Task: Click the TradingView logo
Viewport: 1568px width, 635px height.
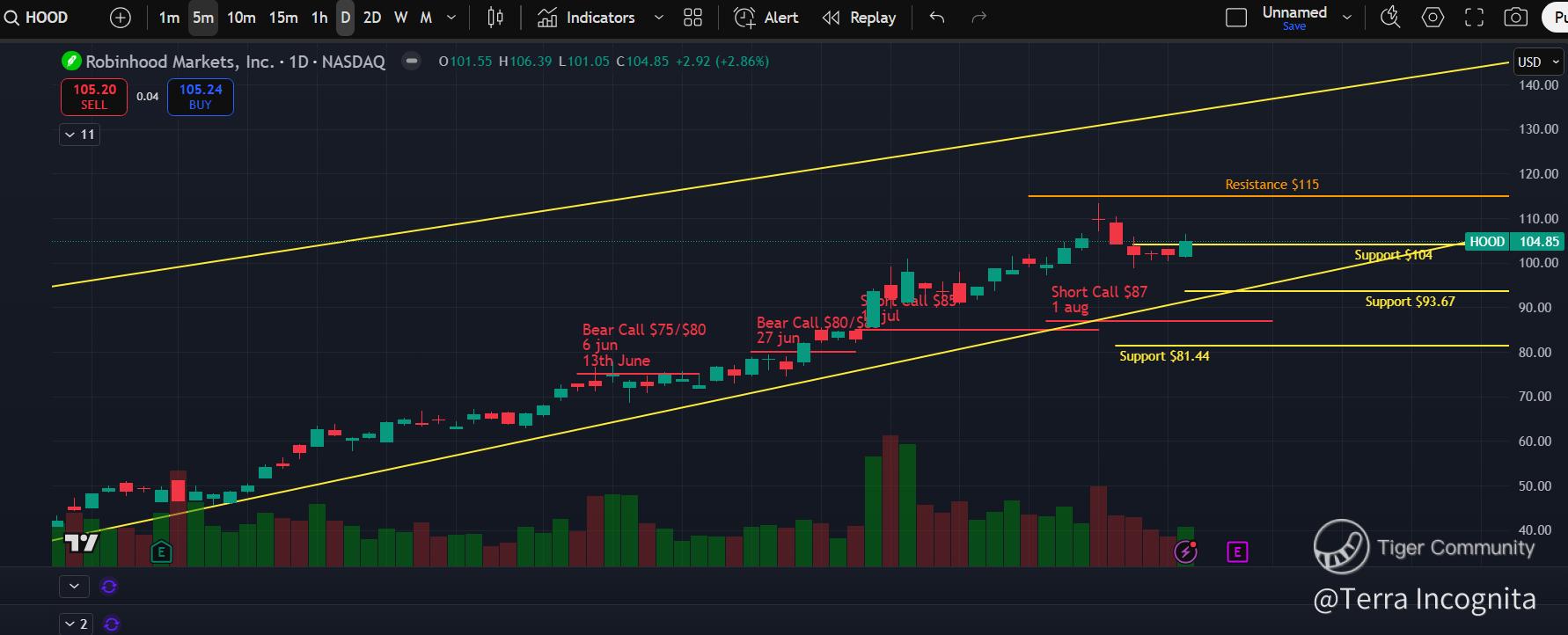Action: 82,543
